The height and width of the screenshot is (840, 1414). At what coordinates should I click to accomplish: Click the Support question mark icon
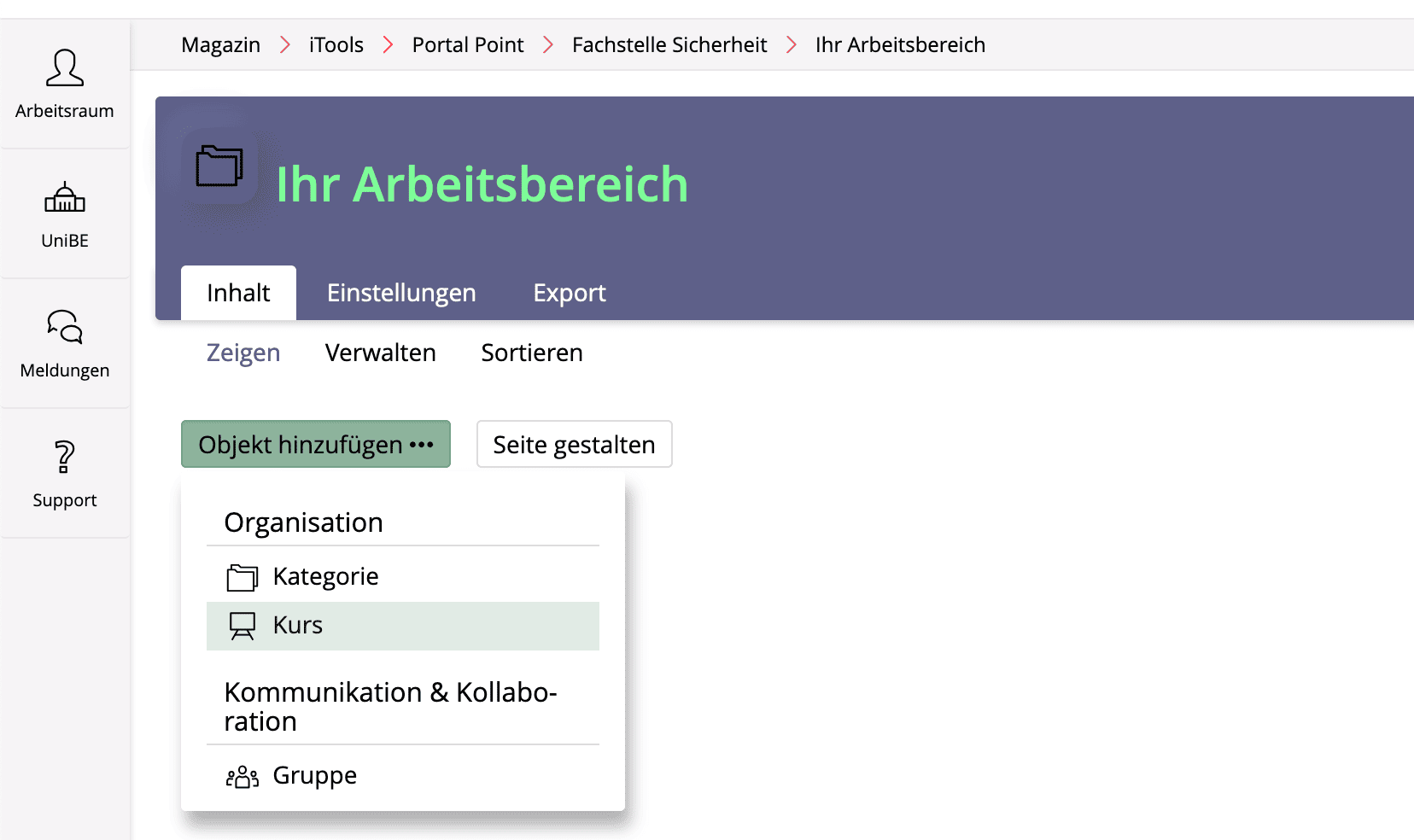click(65, 457)
